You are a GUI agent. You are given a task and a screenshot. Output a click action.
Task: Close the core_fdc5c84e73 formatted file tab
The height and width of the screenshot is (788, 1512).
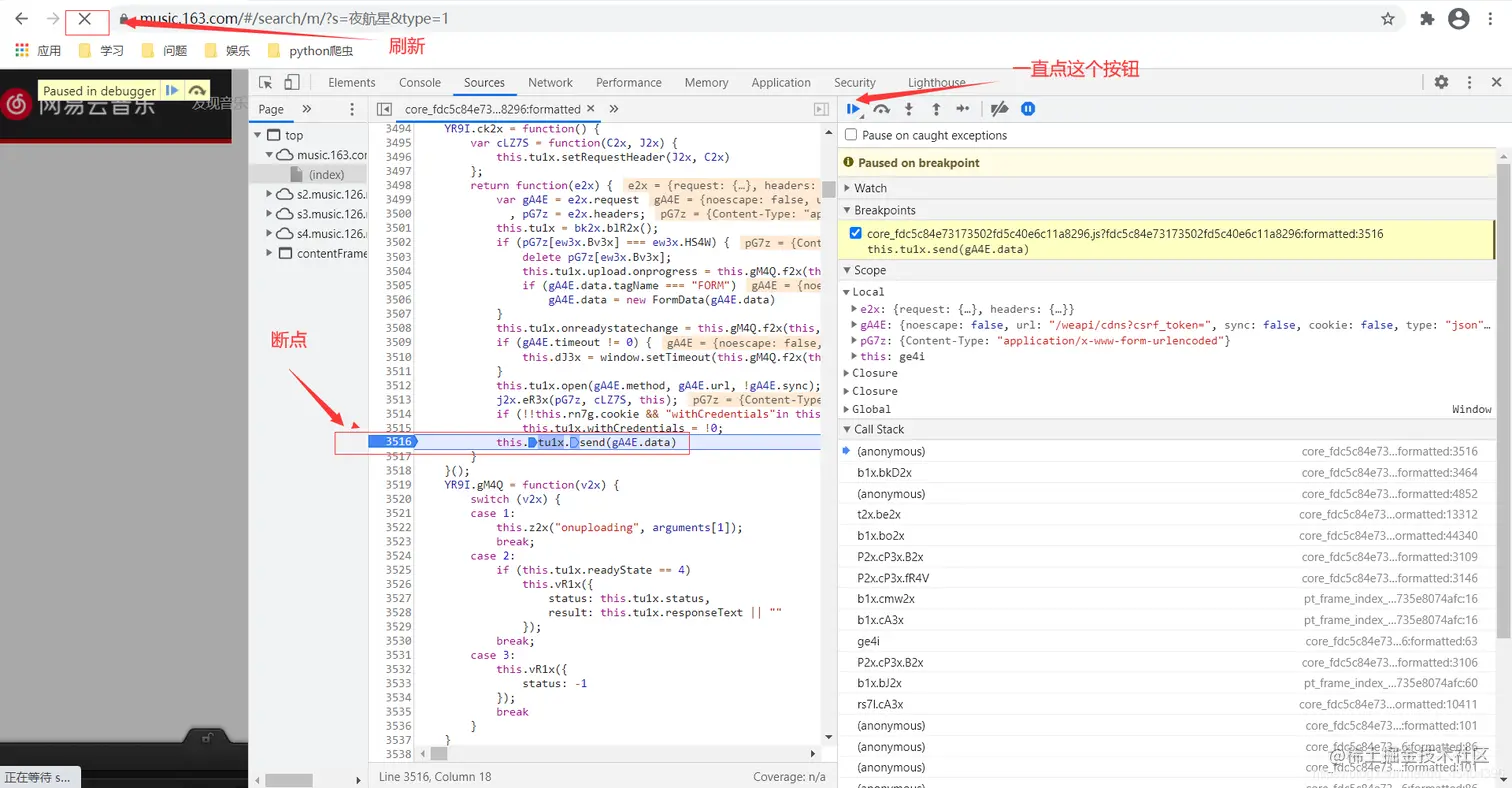click(590, 109)
